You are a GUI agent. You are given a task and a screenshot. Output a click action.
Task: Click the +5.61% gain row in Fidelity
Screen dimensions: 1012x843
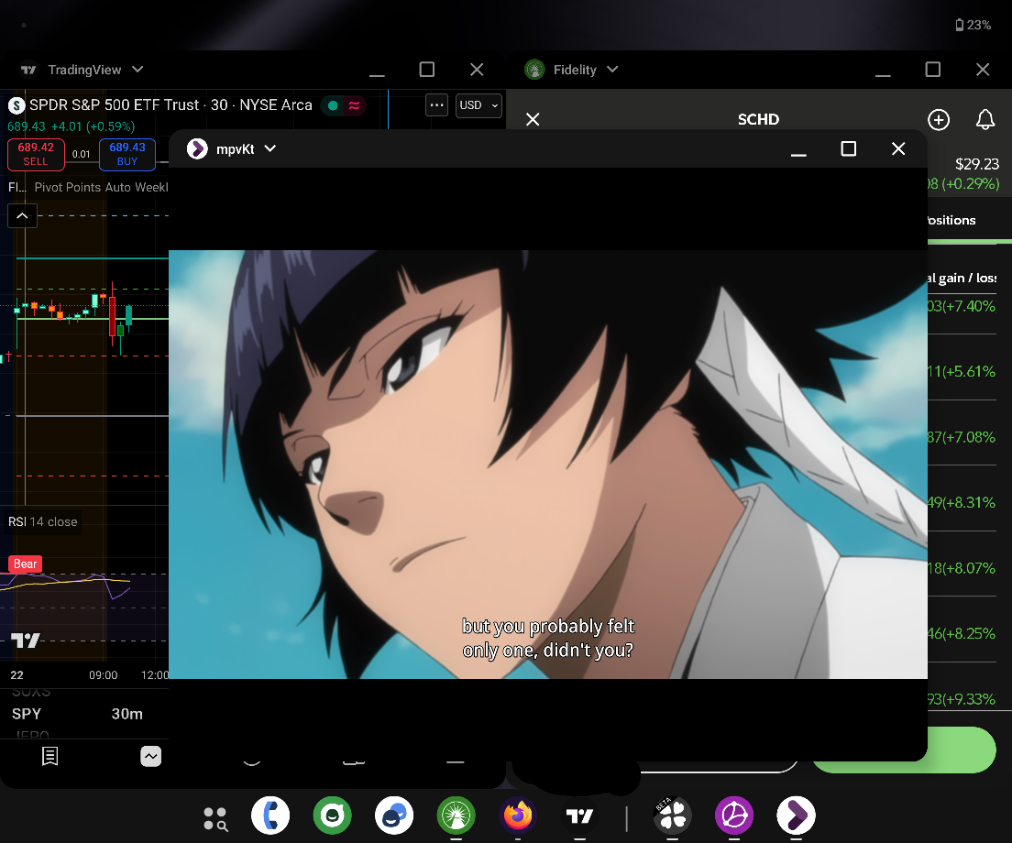(962, 371)
